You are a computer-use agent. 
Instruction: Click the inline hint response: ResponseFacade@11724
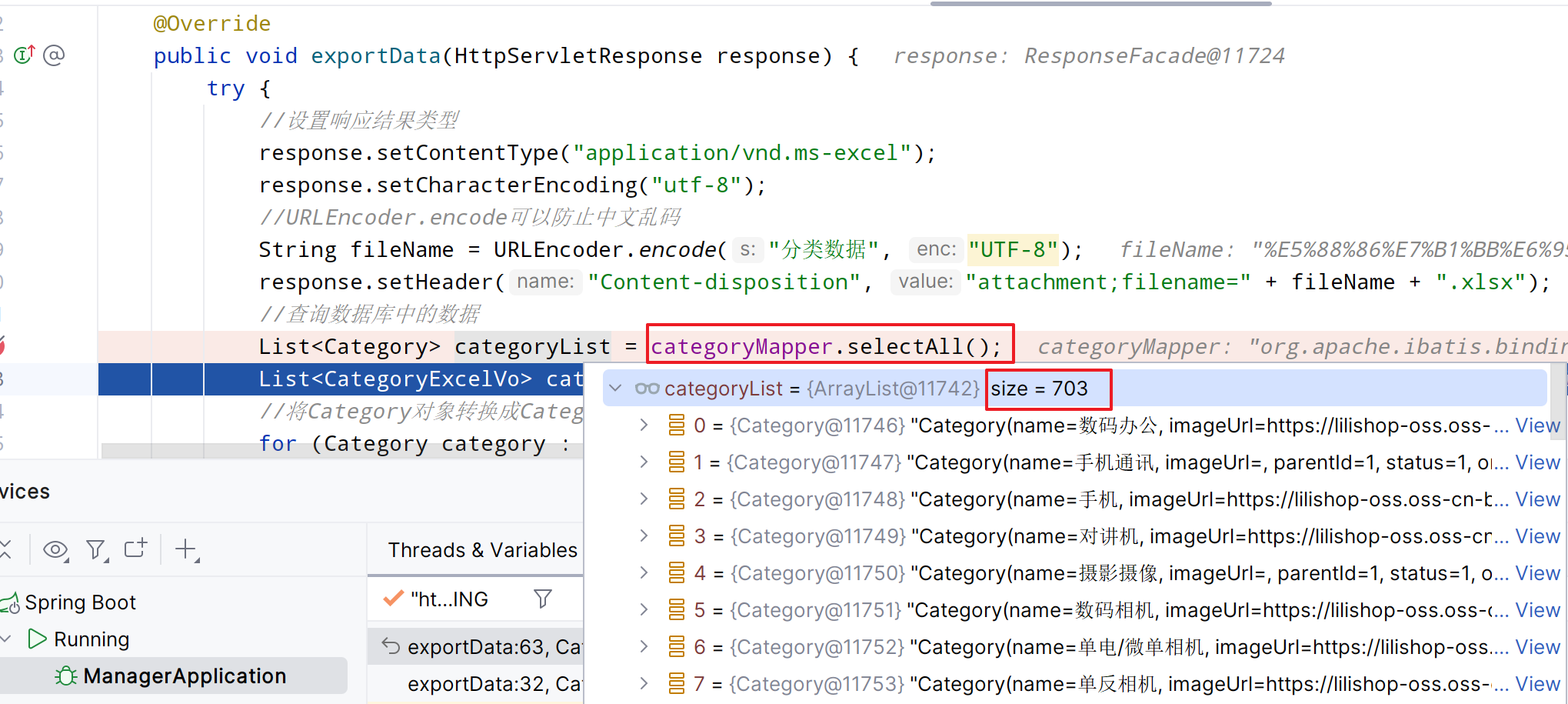click(1089, 55)
